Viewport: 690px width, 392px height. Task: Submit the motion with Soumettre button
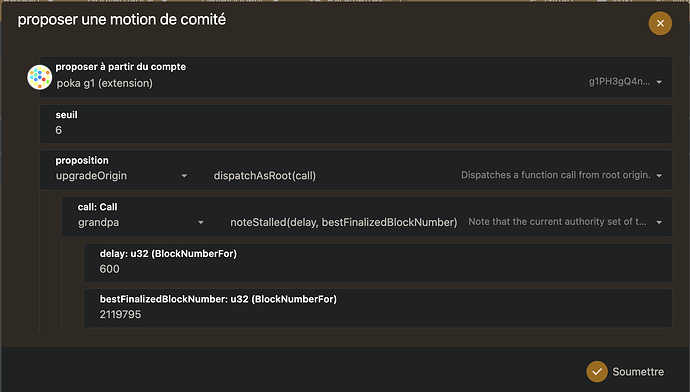point(625,372)
